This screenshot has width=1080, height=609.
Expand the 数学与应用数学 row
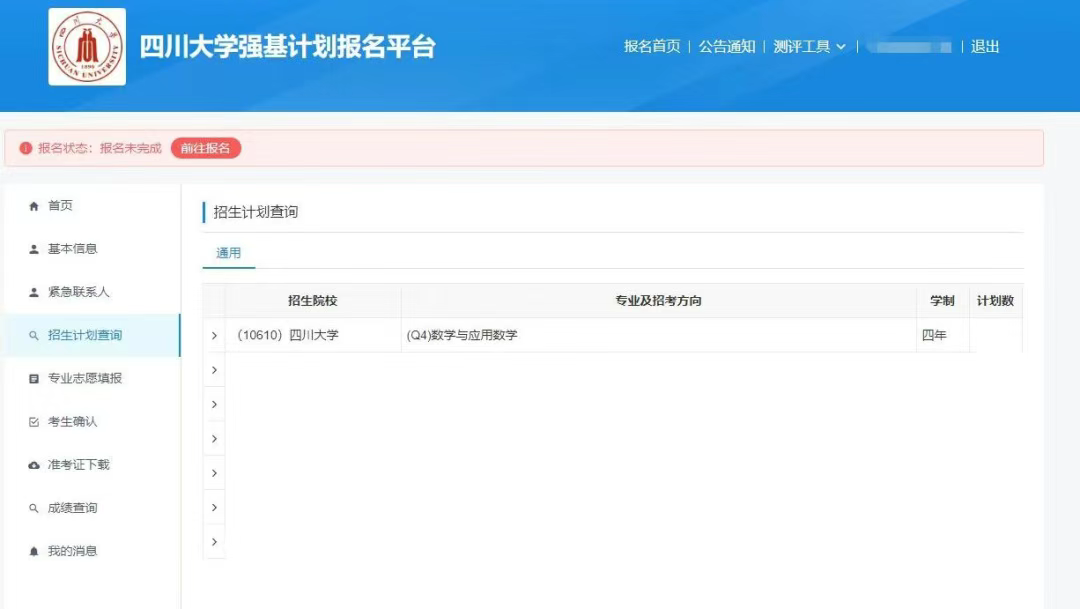pyautogui.click(x=214, y=336)
